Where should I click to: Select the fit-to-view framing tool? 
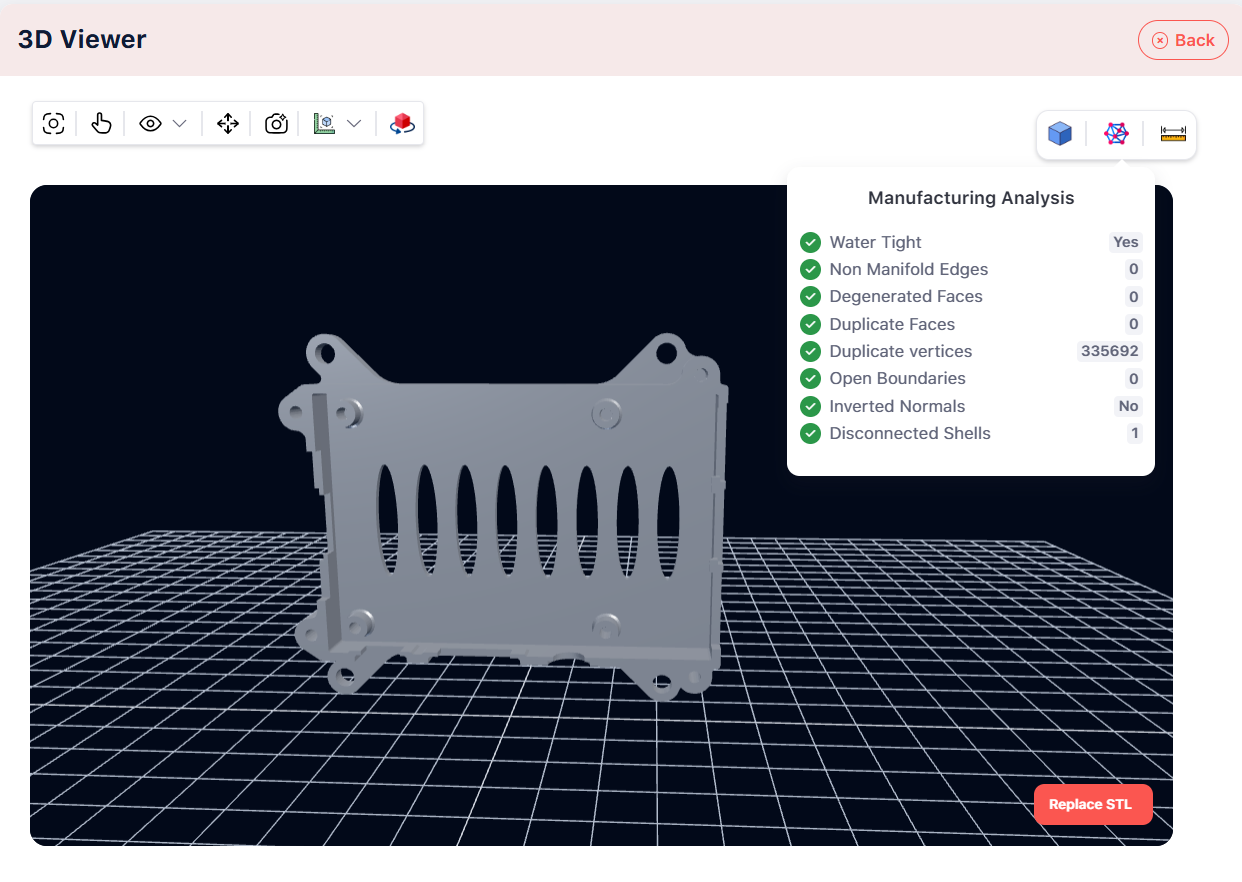click(53, 122)
